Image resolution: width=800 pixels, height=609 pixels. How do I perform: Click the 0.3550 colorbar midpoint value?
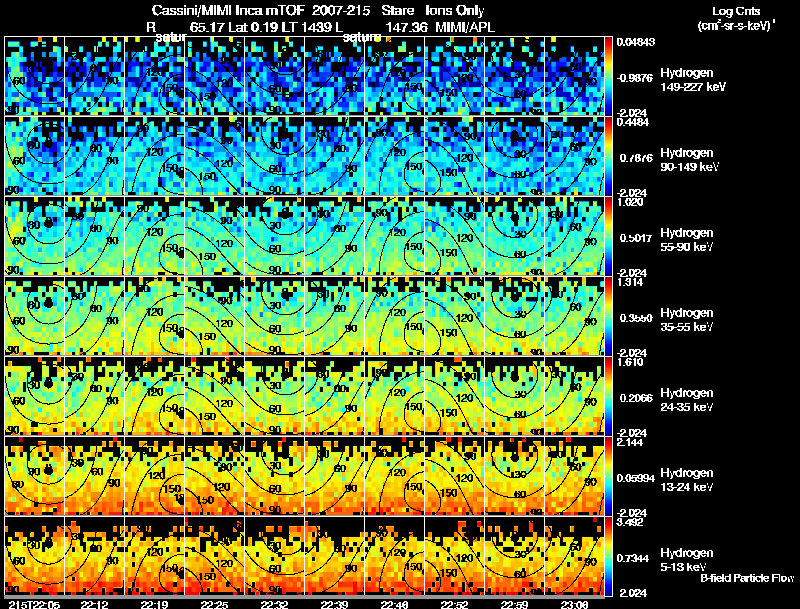636,318
